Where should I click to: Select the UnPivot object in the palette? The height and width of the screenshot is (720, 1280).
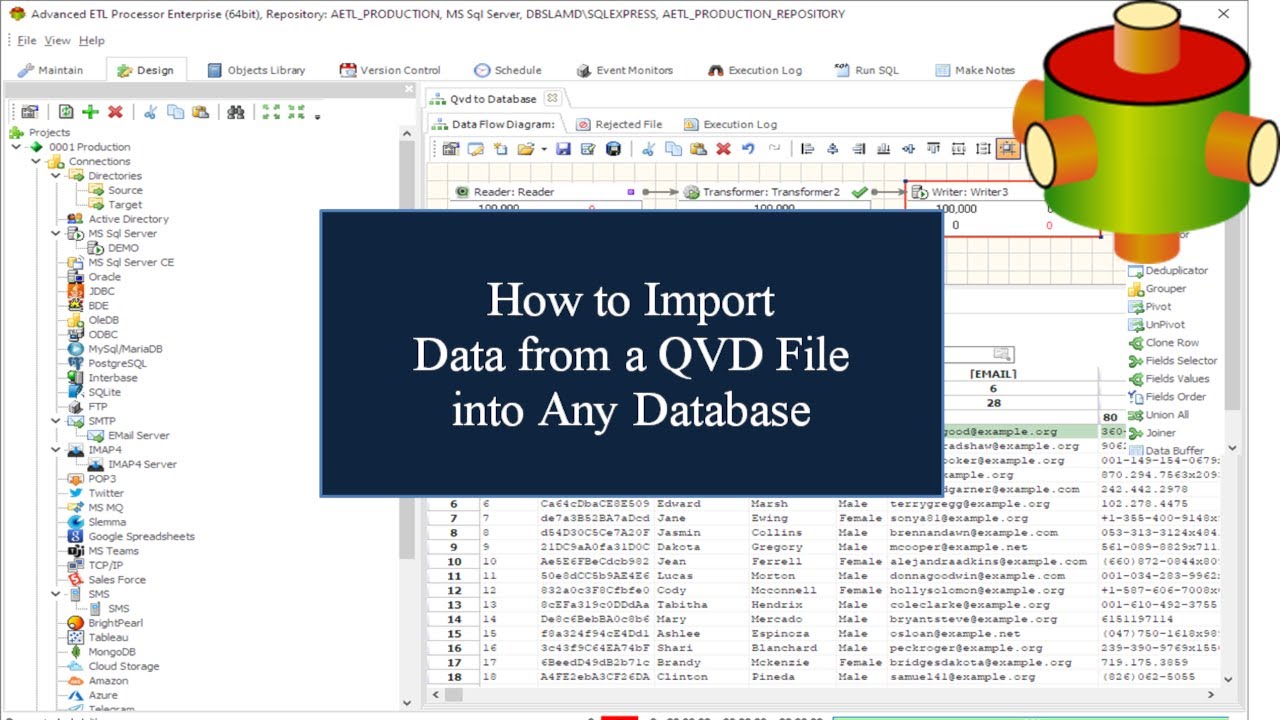[x=1156, y=325]
